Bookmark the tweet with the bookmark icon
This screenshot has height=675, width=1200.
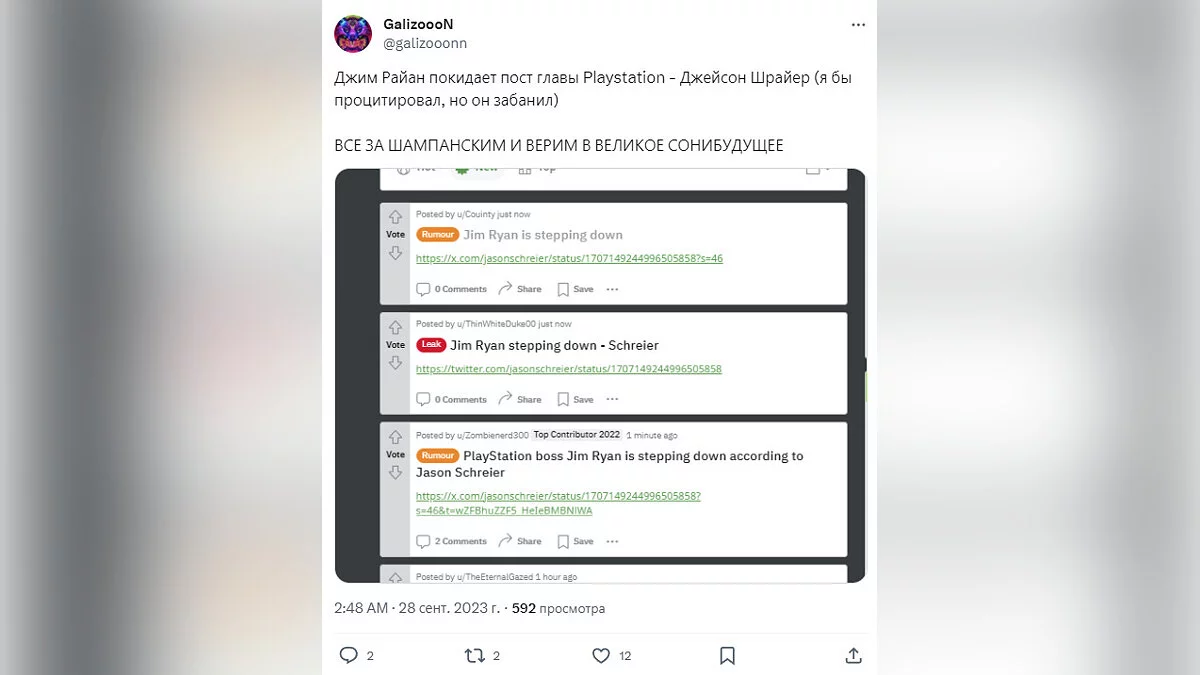(x=728, y=656)
